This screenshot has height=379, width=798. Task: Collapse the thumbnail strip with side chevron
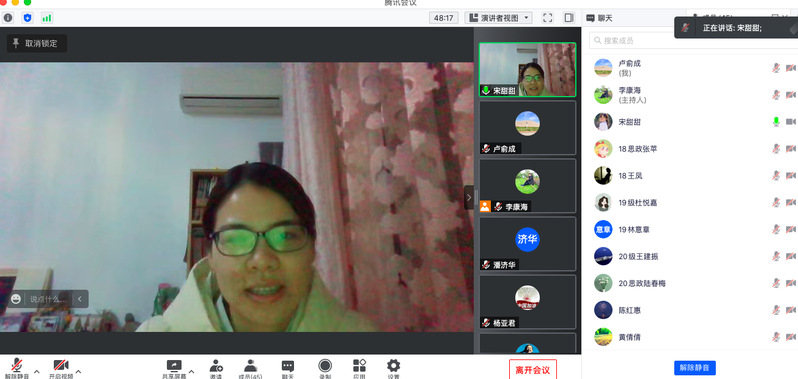(469, 197)
